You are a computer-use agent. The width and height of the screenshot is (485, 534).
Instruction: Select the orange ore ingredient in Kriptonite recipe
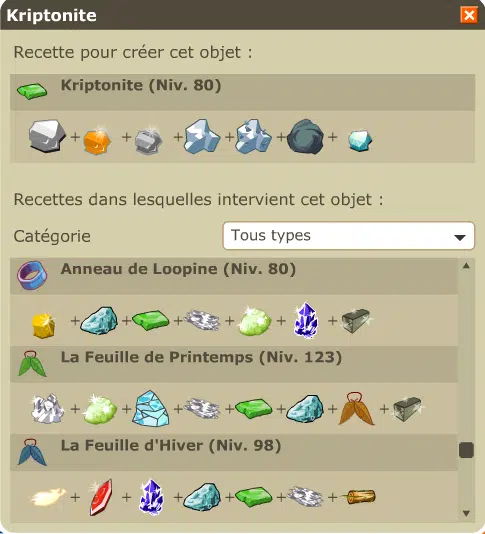tap(97, 140)
